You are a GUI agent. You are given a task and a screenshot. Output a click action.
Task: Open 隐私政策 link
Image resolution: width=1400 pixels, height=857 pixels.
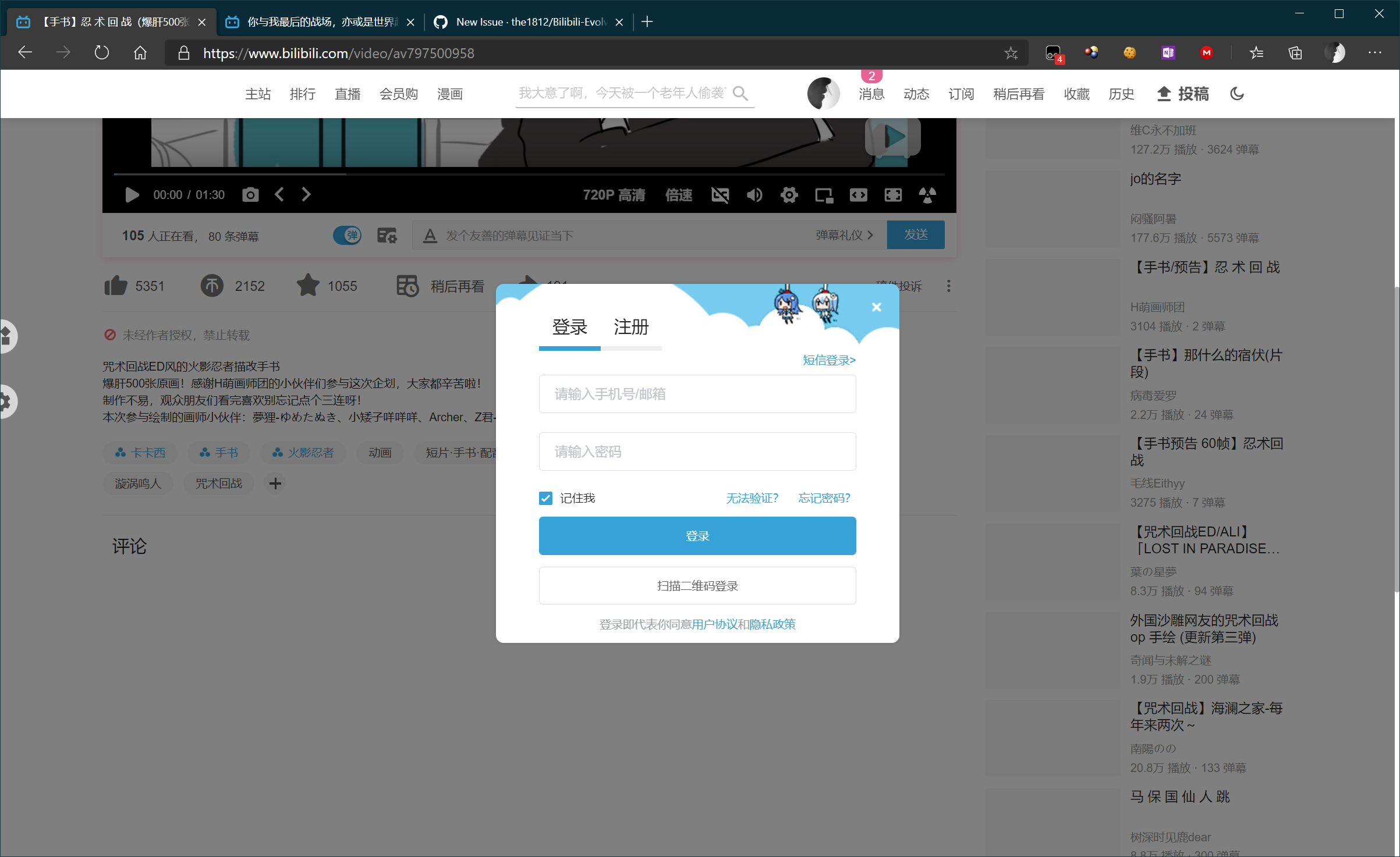point(772,624)
